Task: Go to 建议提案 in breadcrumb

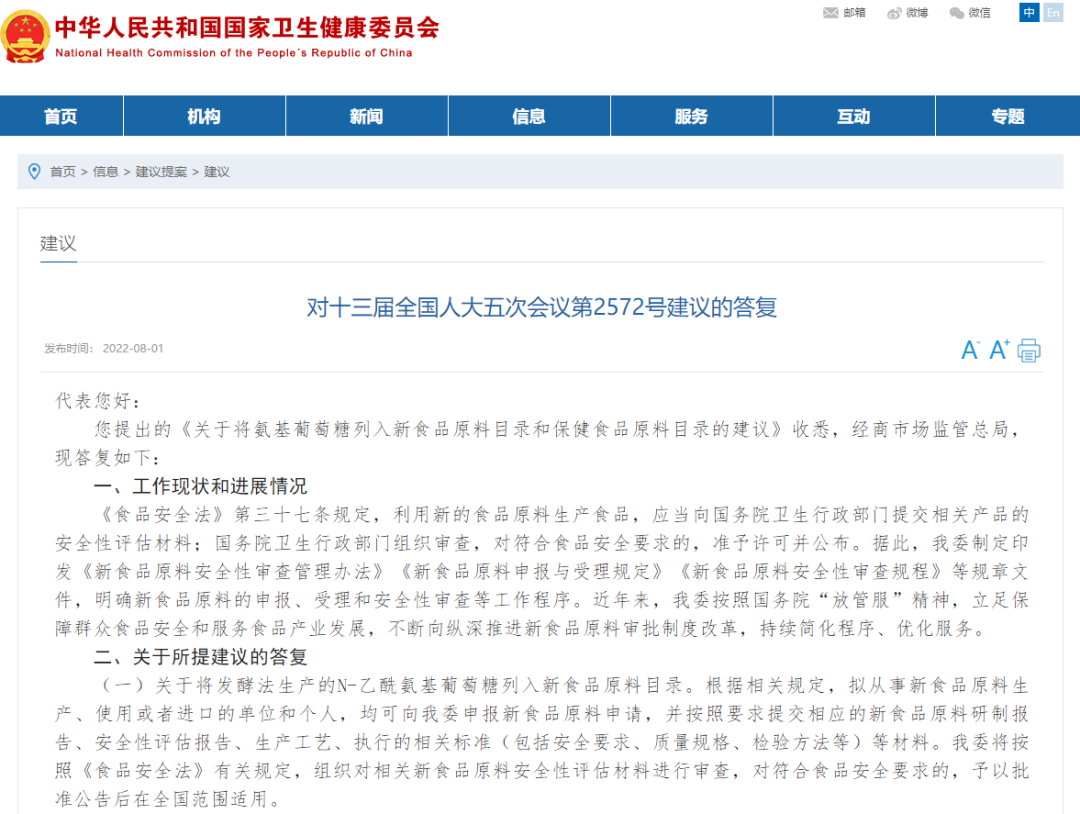Action: [x=161, y=171]
